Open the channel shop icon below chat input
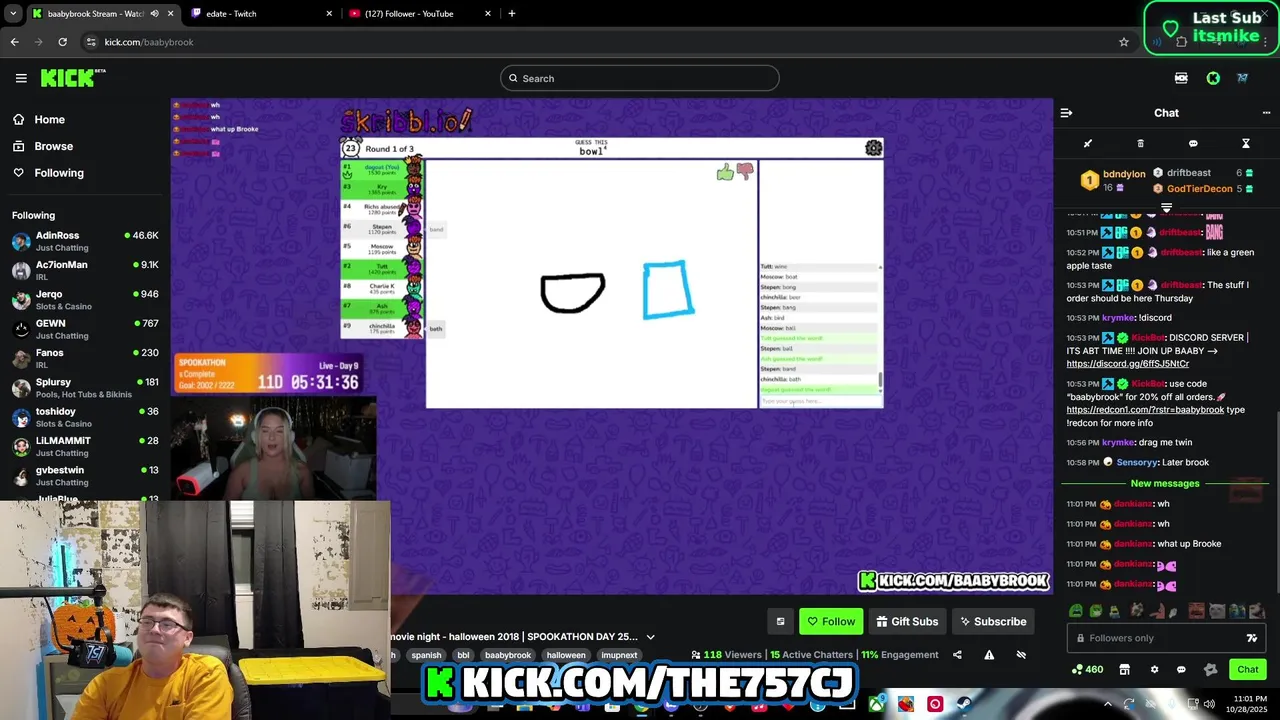The image size is (1280, 720). (1124, 670)
